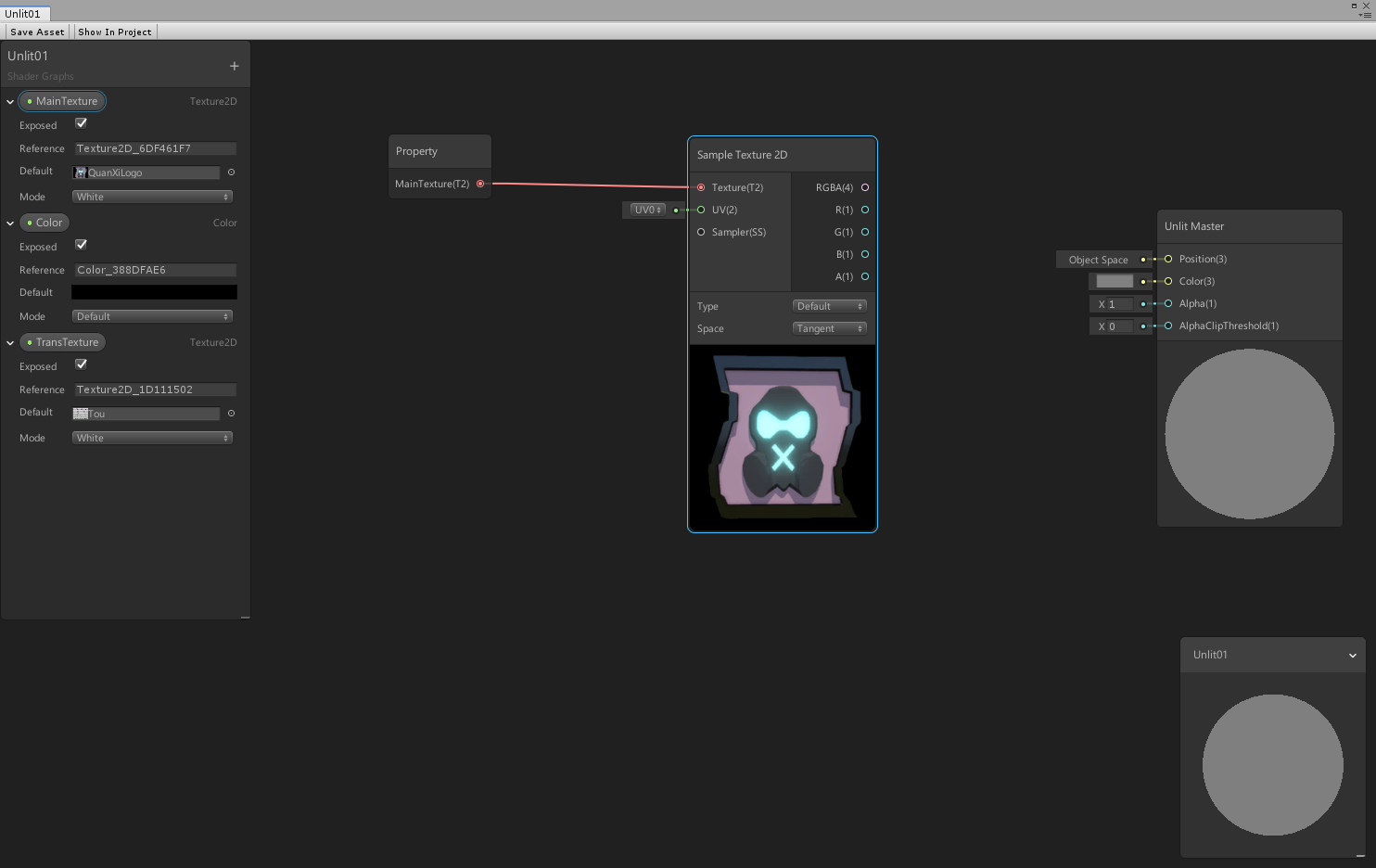
Task: Toggle the Exposed checkbox for MainTexture
Action: [81, 122]
